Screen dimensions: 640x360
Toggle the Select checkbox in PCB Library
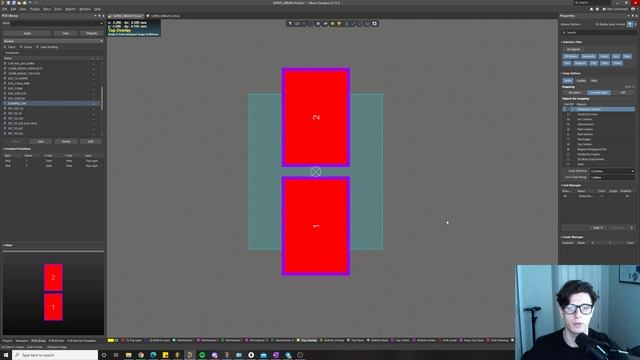5,47
